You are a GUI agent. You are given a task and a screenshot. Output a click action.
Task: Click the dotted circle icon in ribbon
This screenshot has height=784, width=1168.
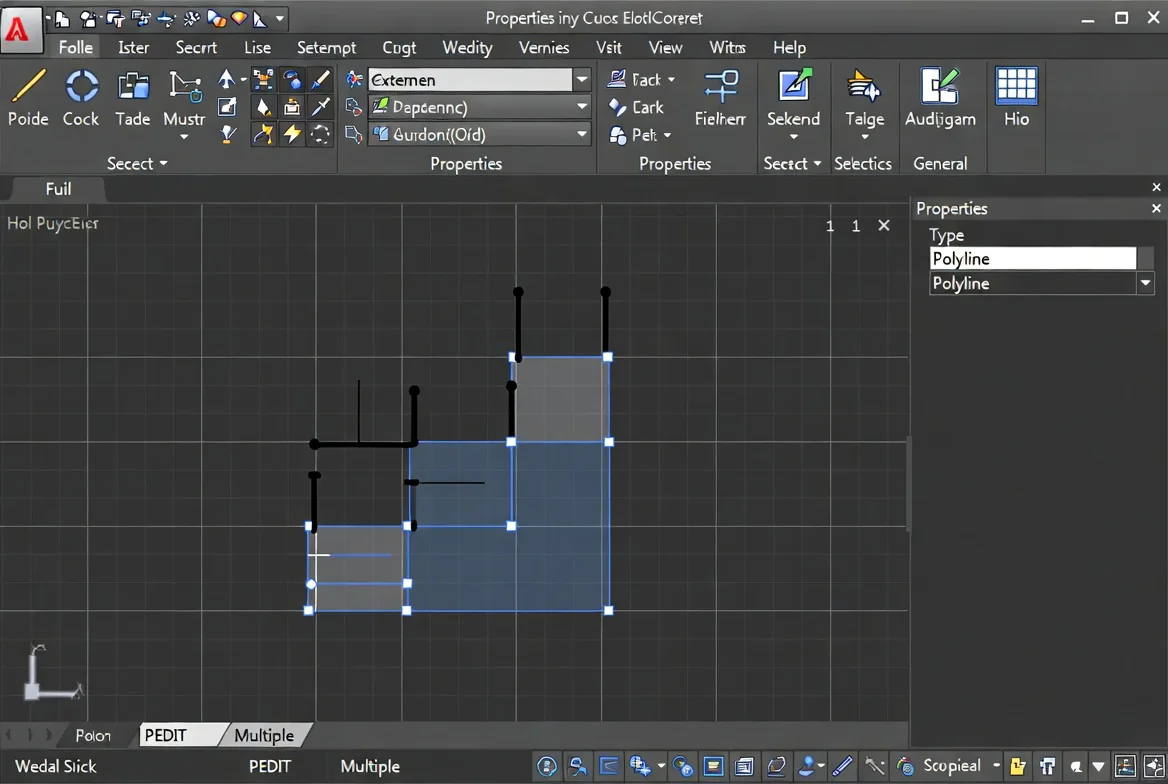[320, 134]
